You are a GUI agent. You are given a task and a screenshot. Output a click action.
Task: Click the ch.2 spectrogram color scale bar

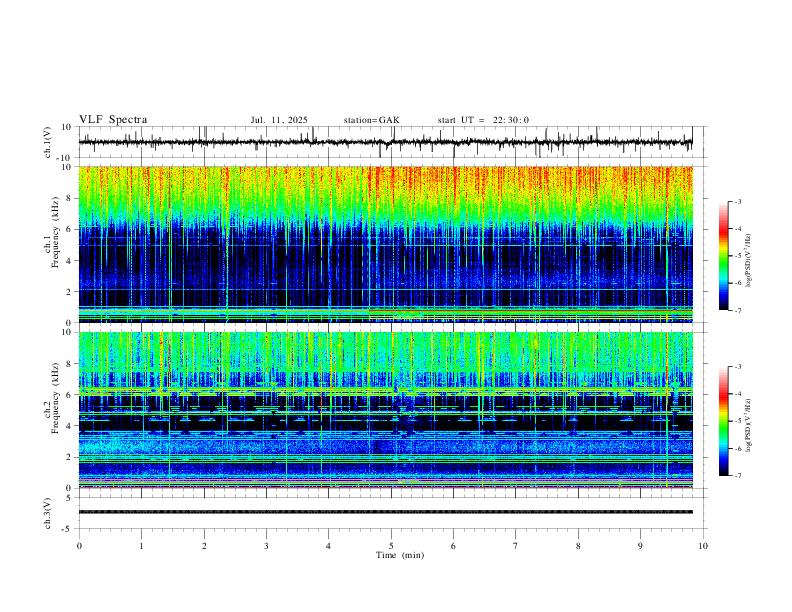tap(724, 421)
